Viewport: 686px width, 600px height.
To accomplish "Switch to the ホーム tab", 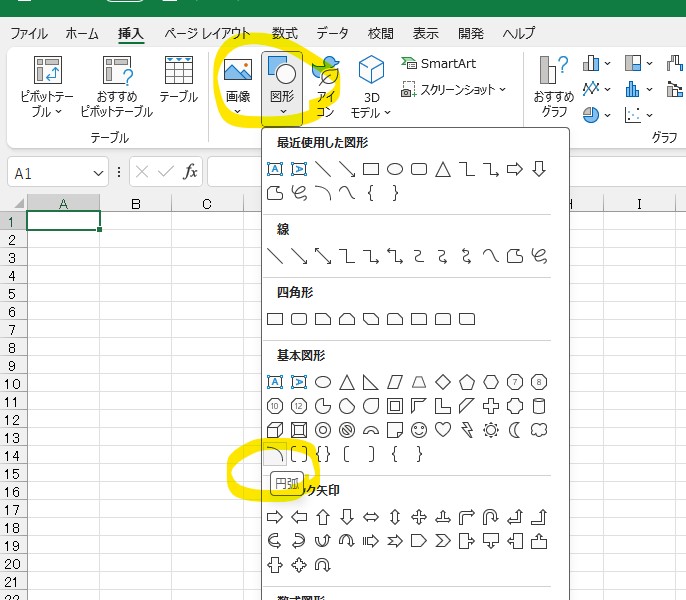I will coord(82,33).
